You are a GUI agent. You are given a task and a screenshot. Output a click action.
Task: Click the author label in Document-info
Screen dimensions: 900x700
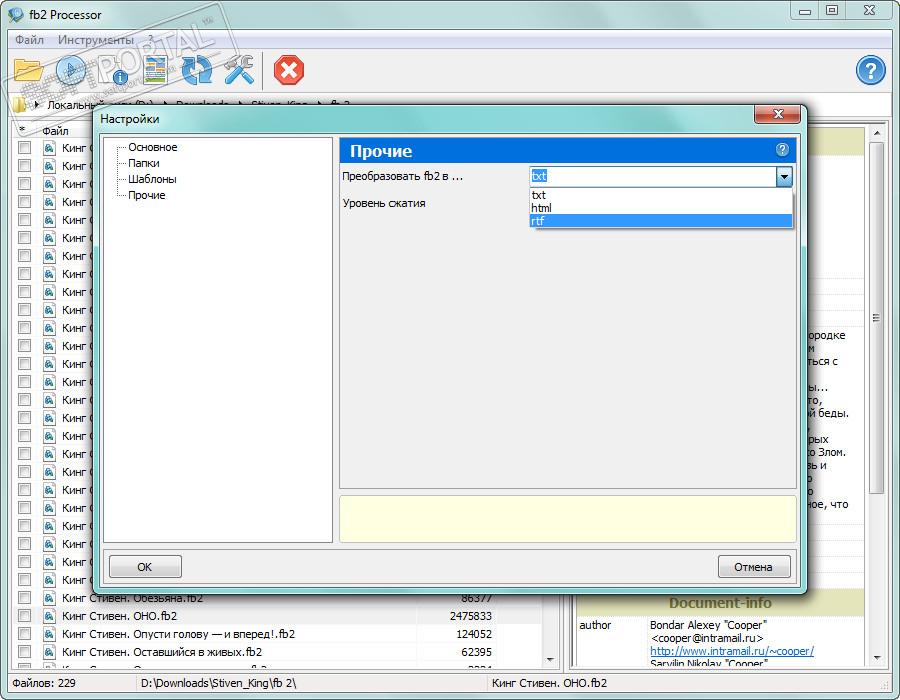[595, 625]
